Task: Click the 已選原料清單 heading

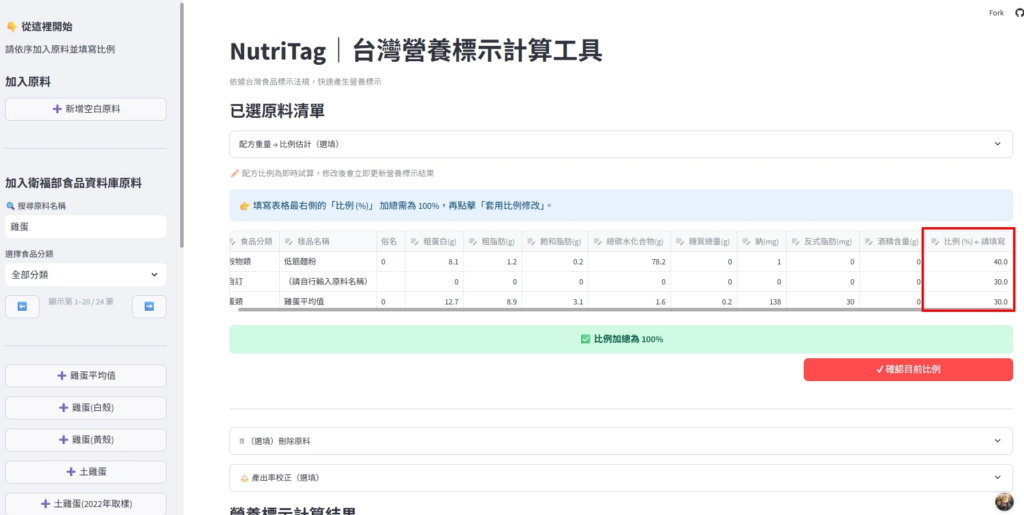Action: pos(277,112)
